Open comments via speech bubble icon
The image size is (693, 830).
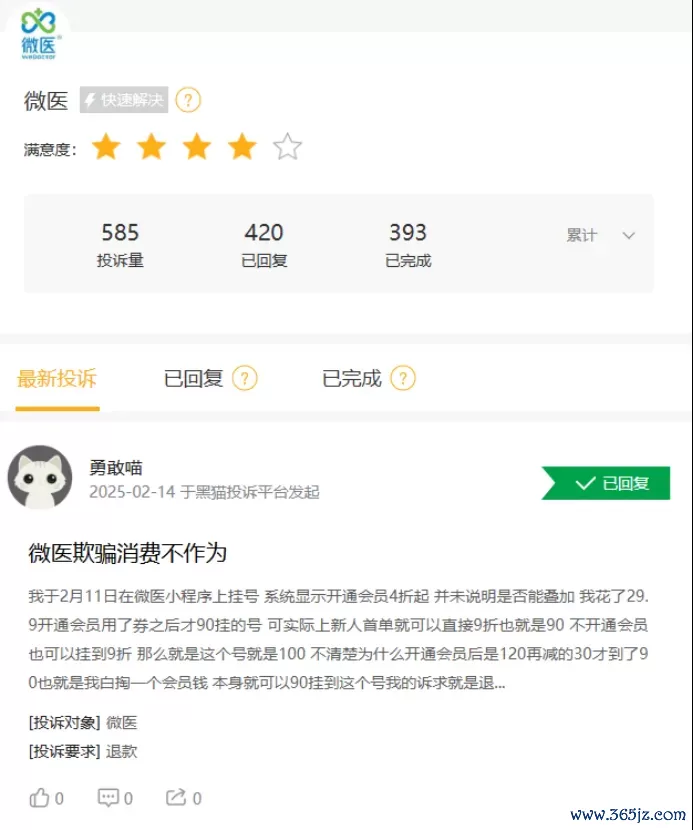(x=108, y=798)
